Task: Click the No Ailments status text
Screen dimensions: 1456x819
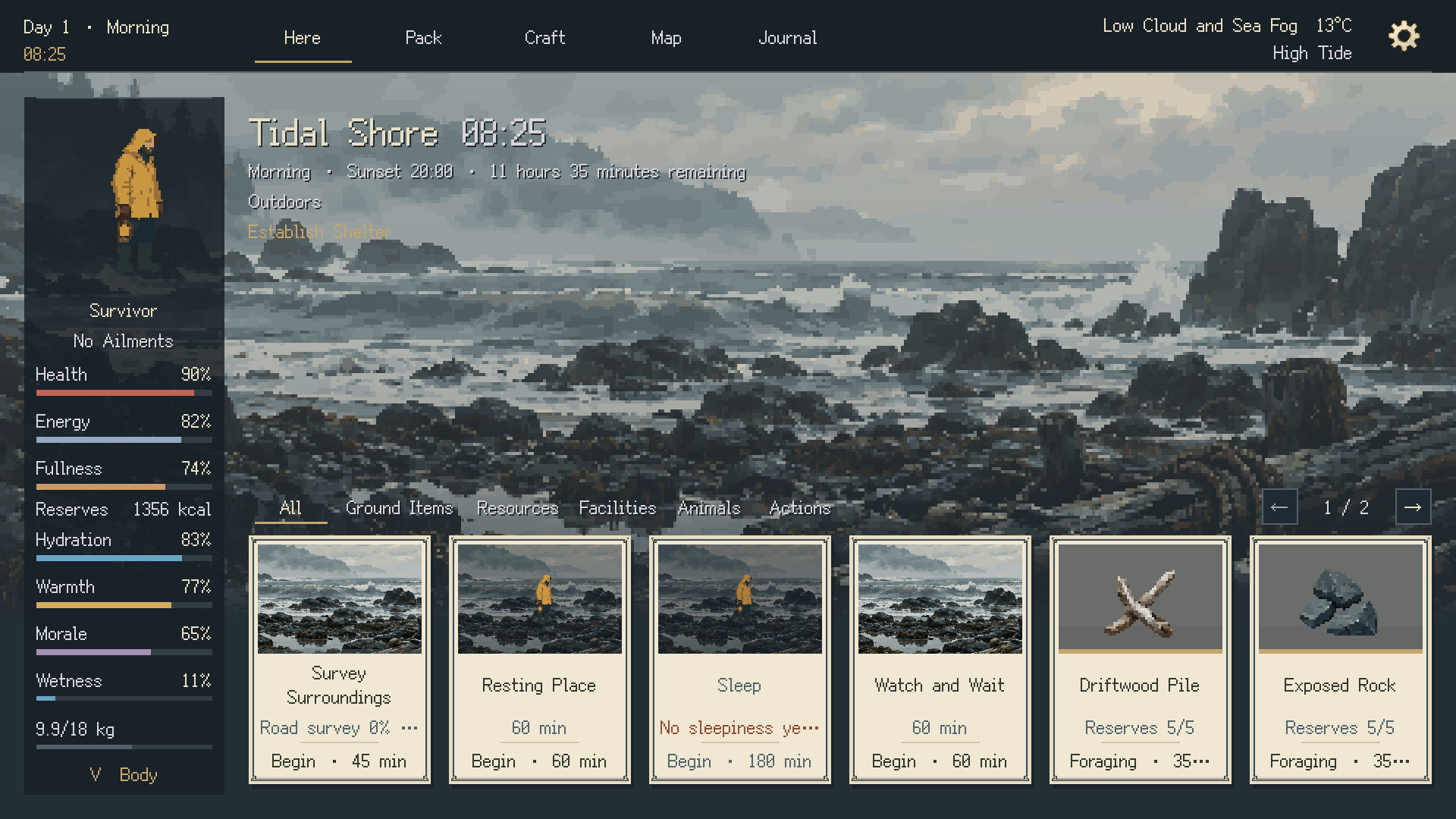Action: (123, 341)
